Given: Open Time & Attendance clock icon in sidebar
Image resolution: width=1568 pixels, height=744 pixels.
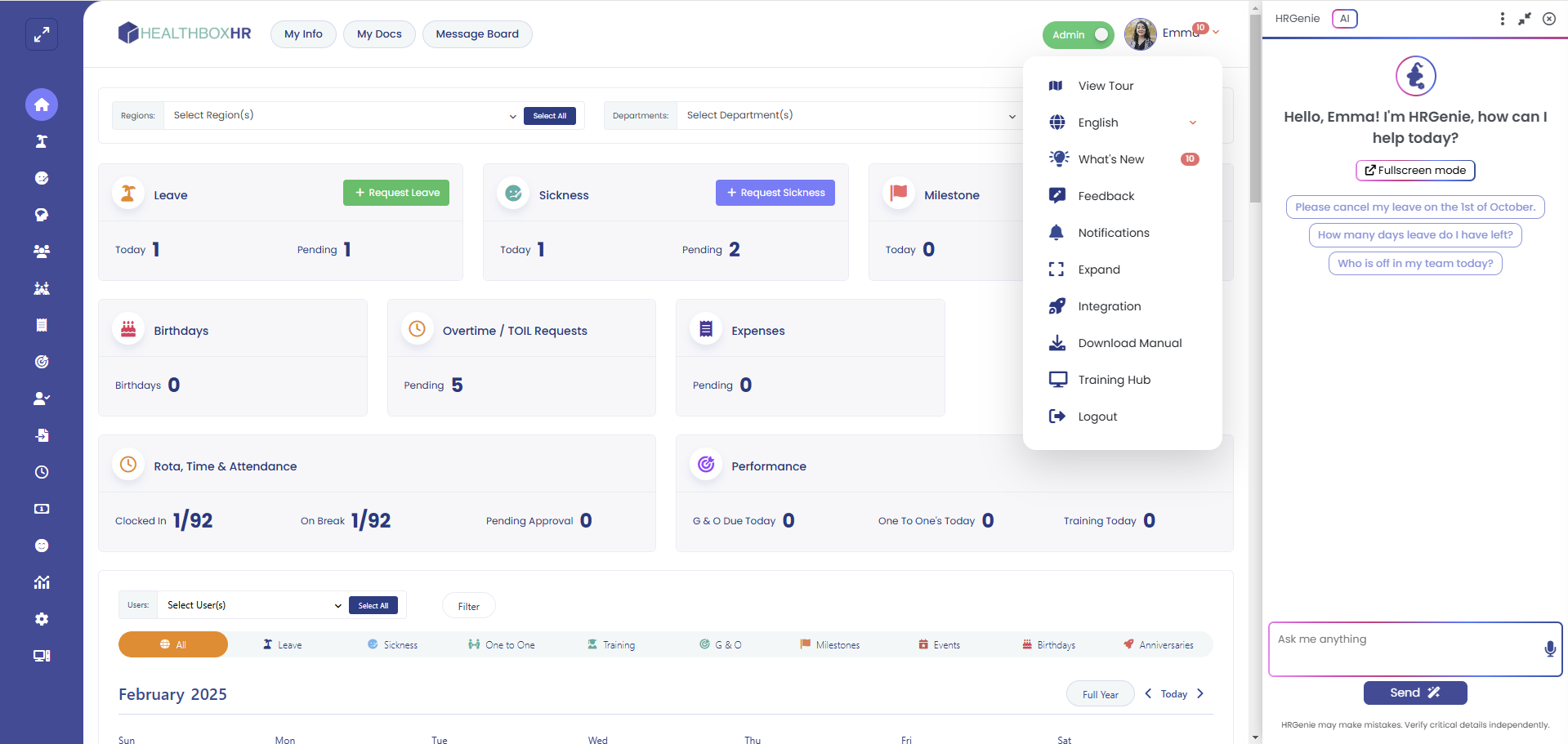Looking at the screenshot, I should (x=42, y=472).
